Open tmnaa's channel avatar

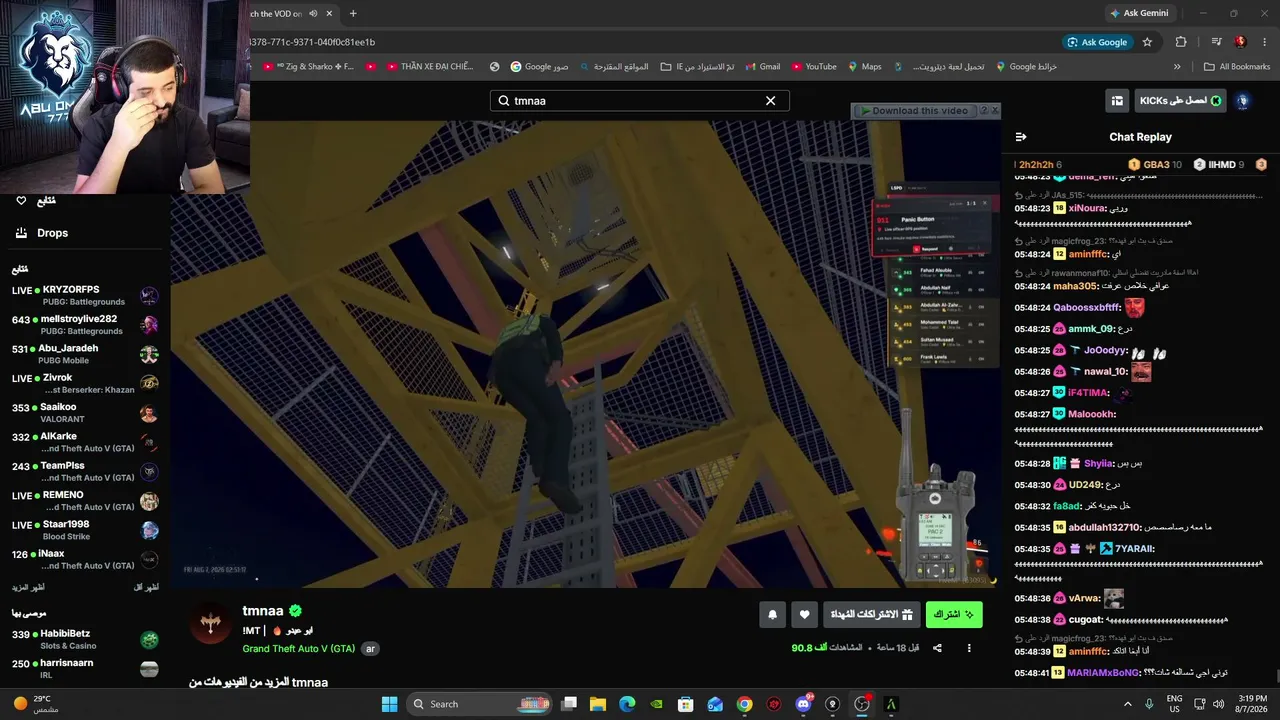click(x=210, y=624)
